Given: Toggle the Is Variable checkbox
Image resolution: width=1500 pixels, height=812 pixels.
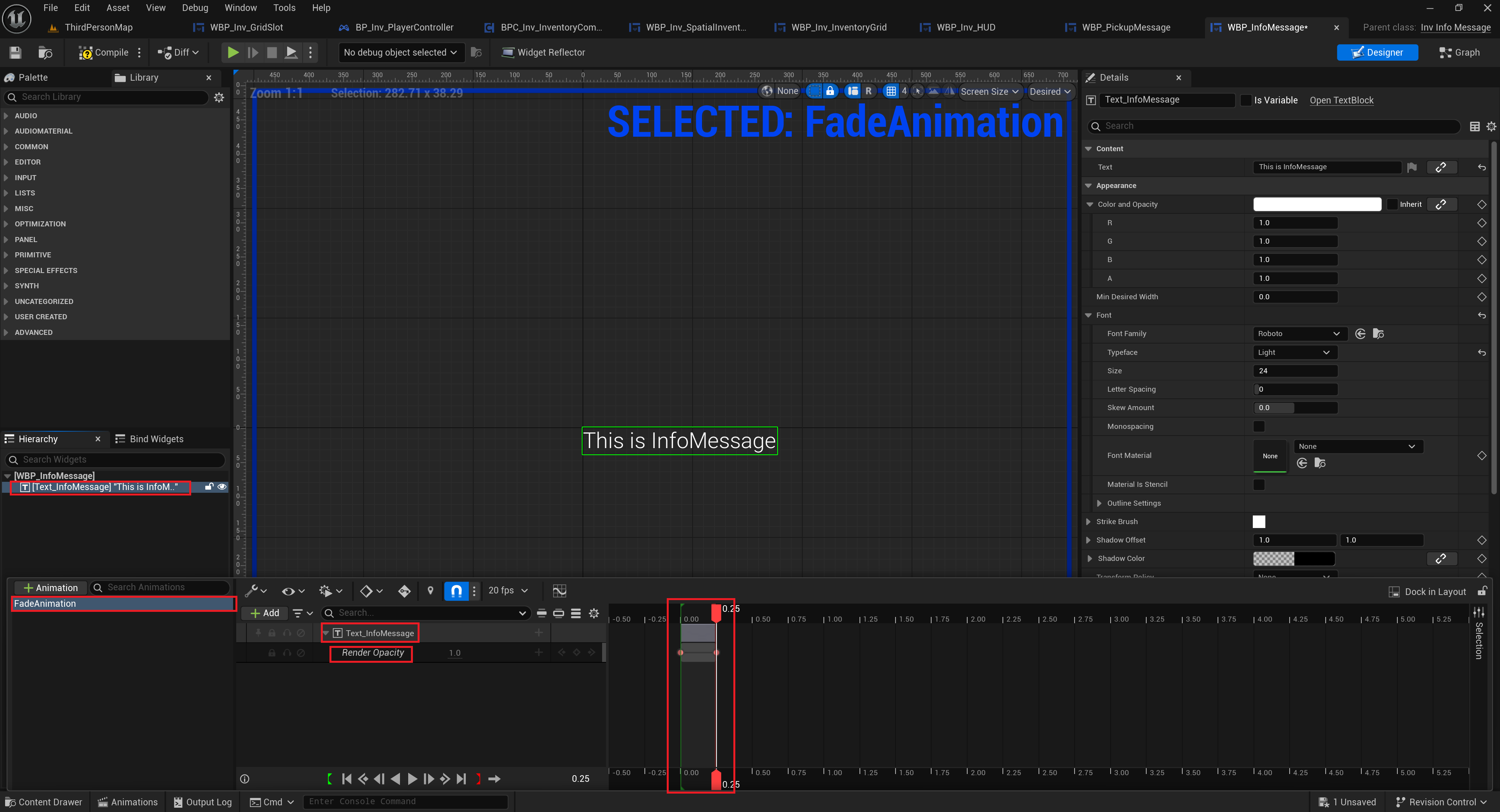Looking at the screenshot, I should pos(1245,100).
